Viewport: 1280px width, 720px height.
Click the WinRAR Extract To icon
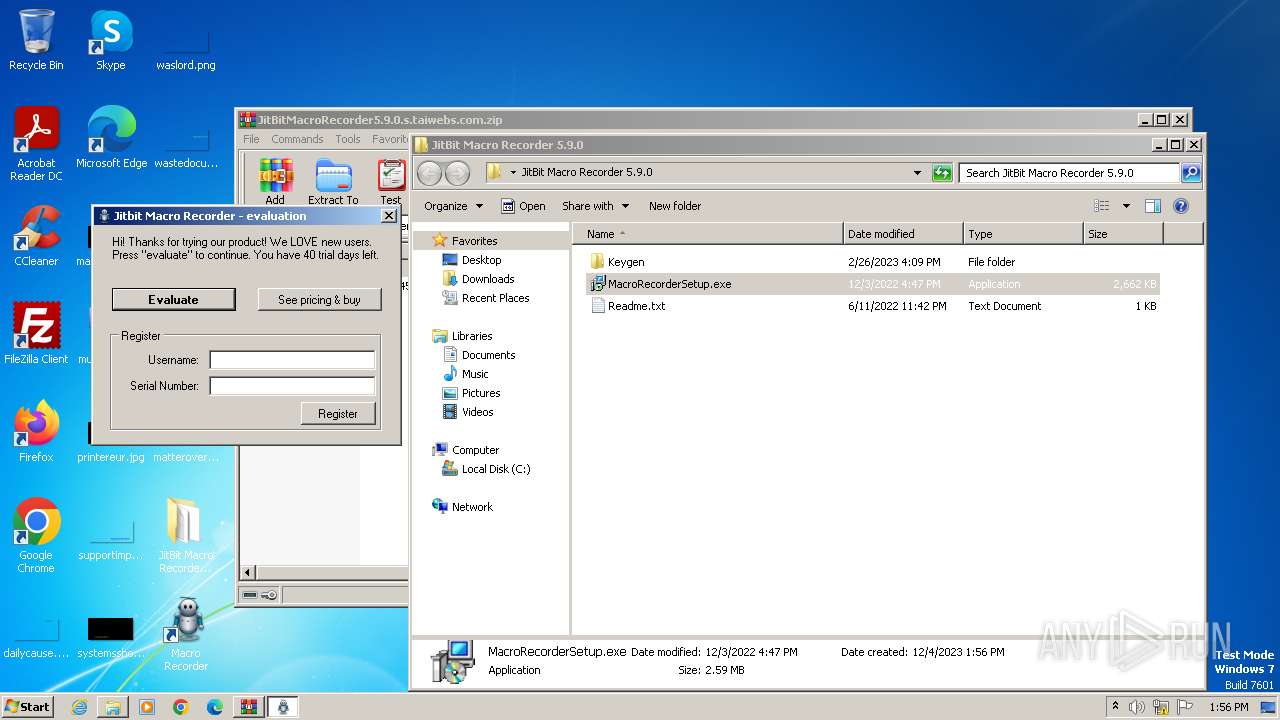(333, 181)
